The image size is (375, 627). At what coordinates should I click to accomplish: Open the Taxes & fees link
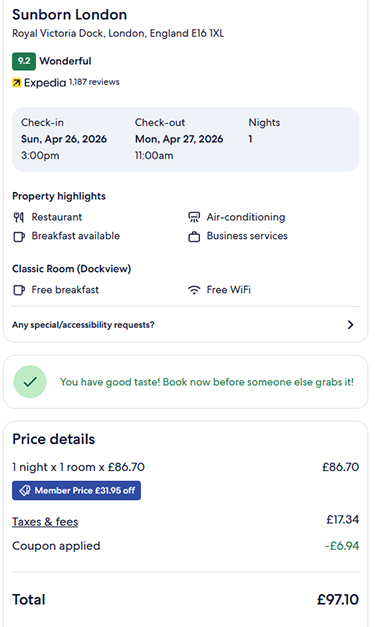point(45,522)
